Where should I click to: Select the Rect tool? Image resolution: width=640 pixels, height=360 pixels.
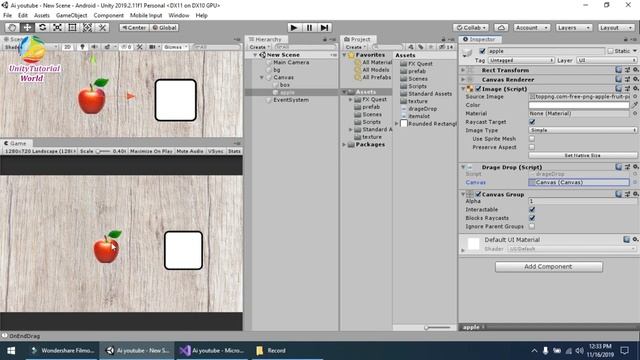(72, 27)
